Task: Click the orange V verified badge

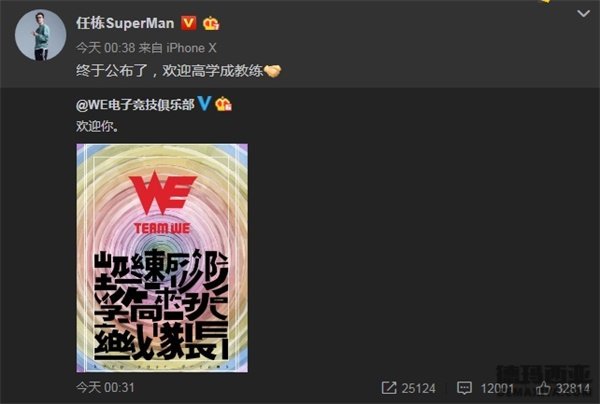Action: tap(188, 23)
